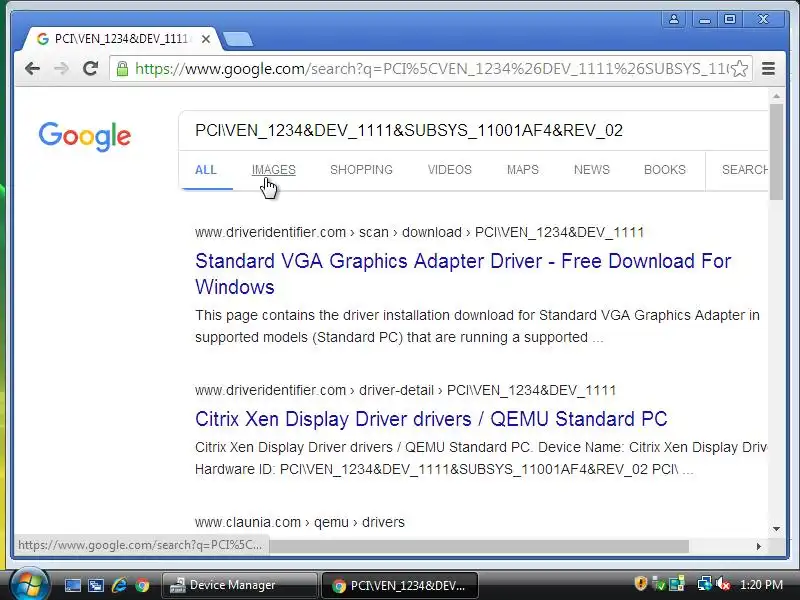
Task: Open the Windows Start orb
Action: pyautogui.click(x=29, y=585)
